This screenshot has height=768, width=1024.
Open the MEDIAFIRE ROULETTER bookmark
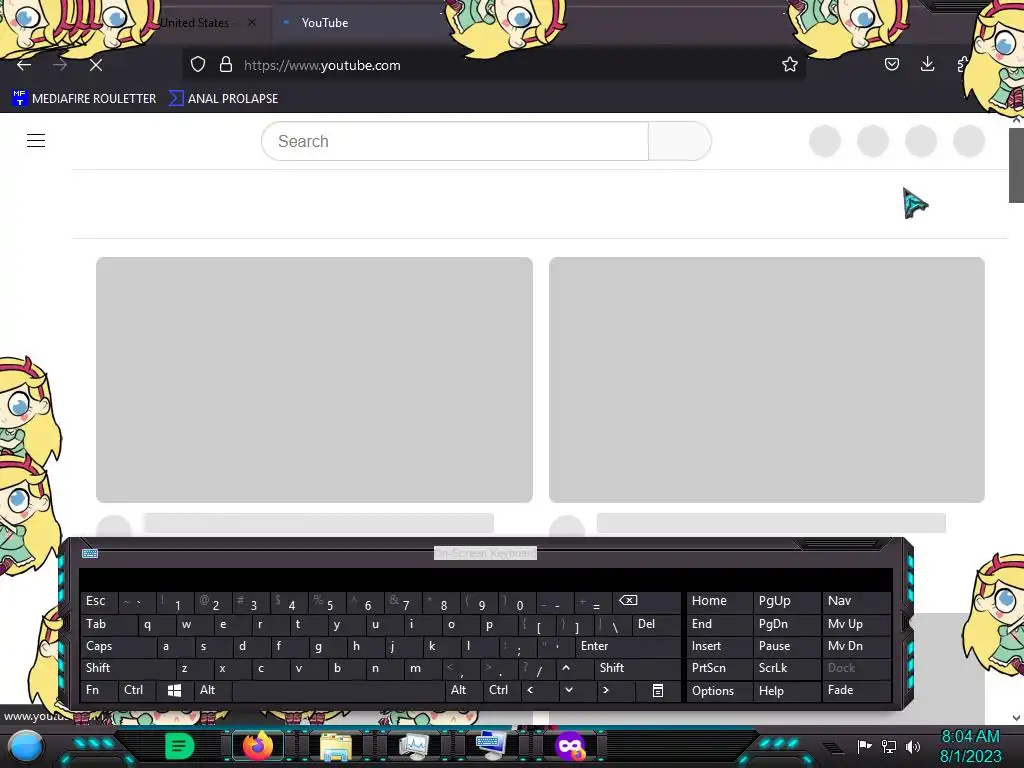[84, 99]
